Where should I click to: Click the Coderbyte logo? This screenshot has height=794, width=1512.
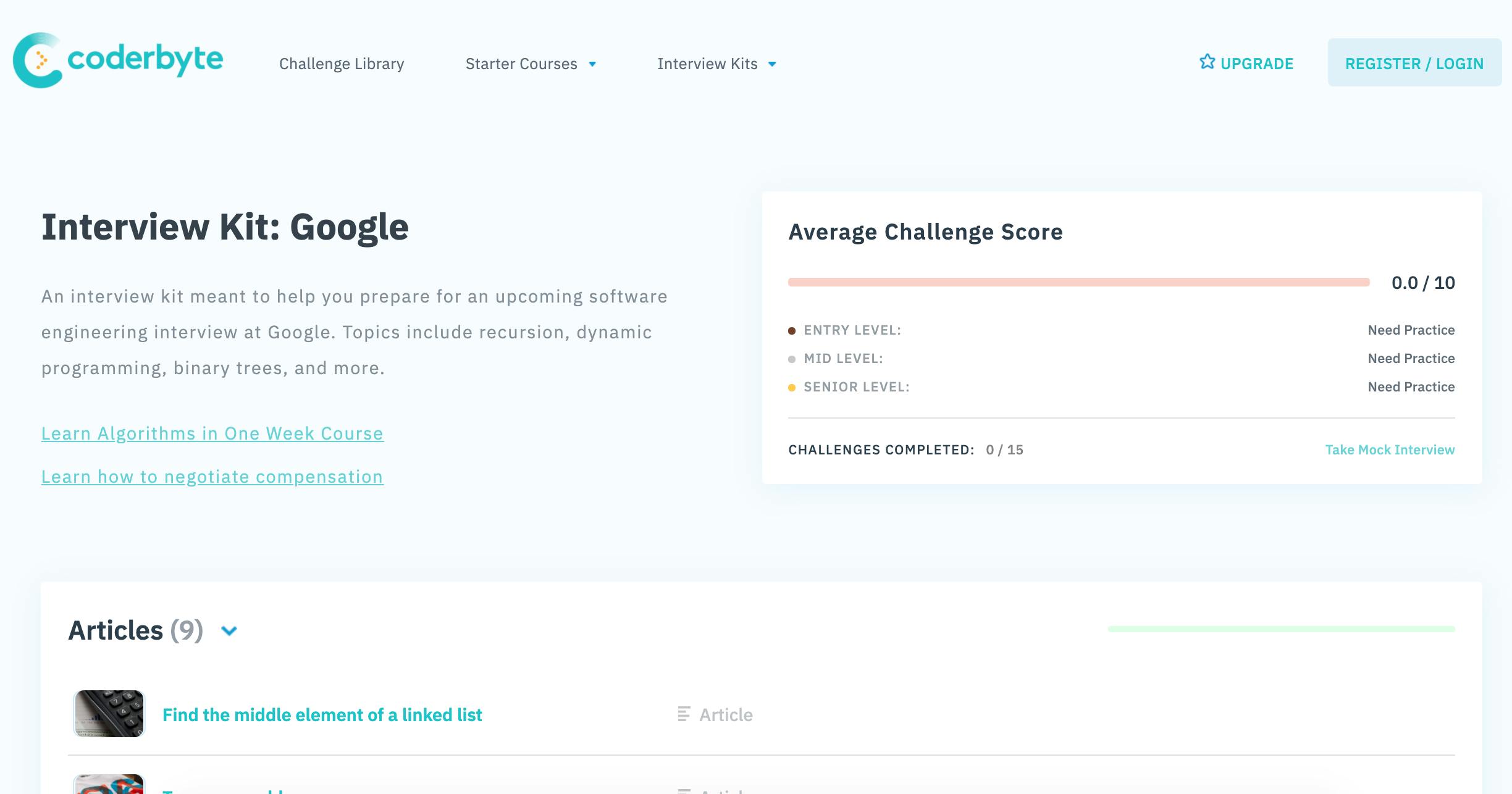[x=118, y=61]
